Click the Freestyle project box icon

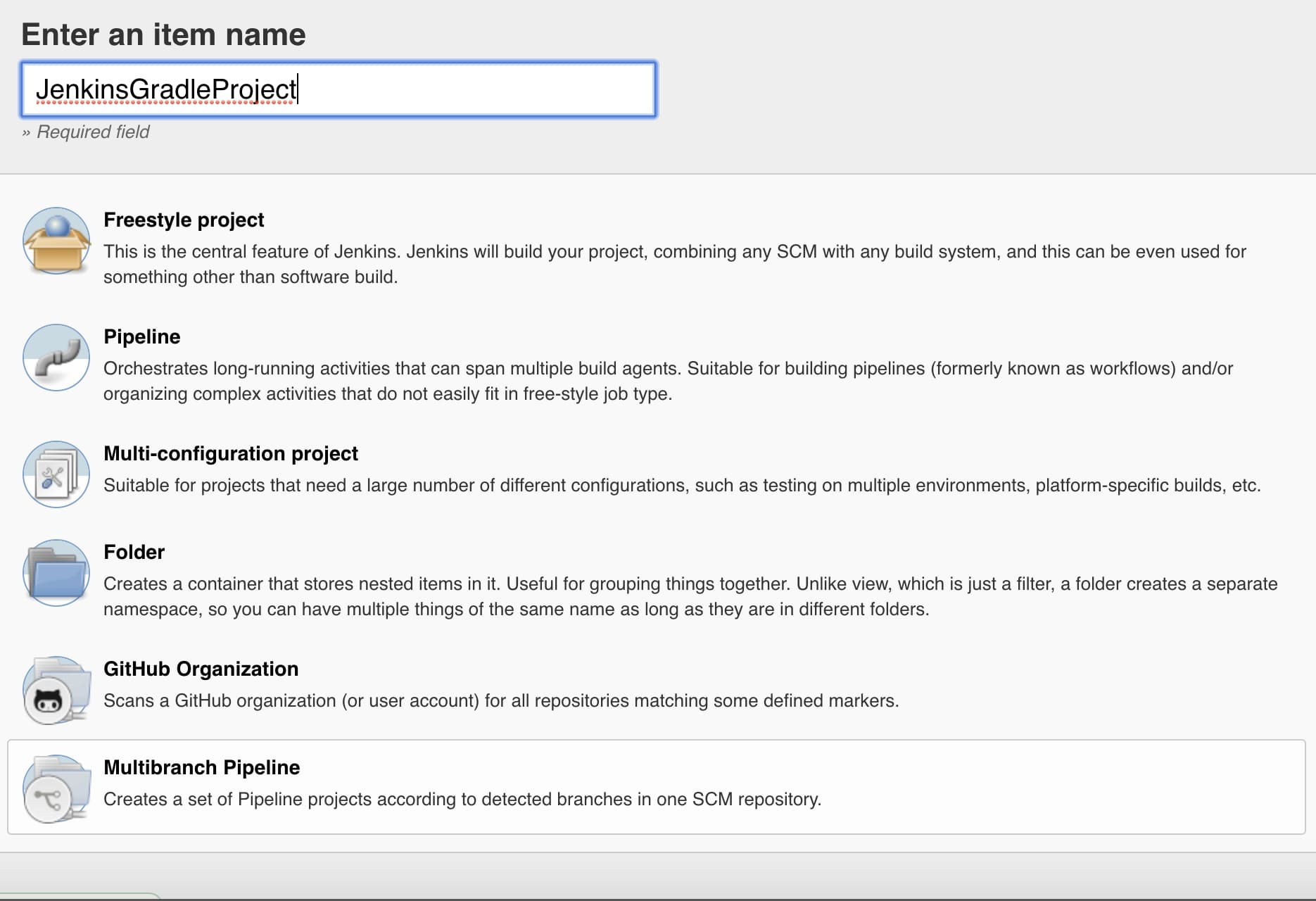pyautogui.click(x=56, y=241)
